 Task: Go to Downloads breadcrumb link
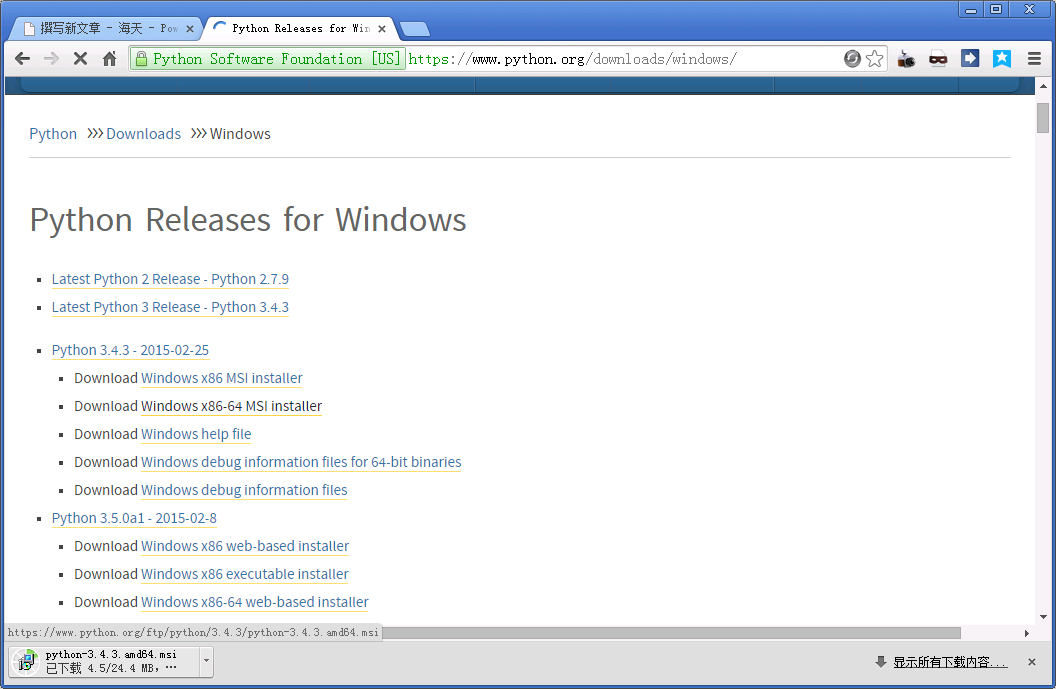(x=143, y=134)
